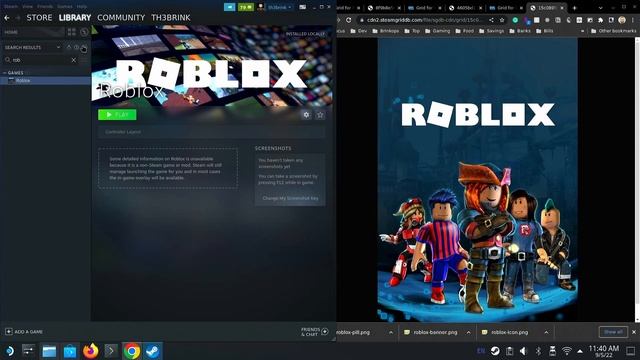The height and width of the screenshot is (360, 640).
Task: Open the Games menu in Steam
Action: coord(64,7)
